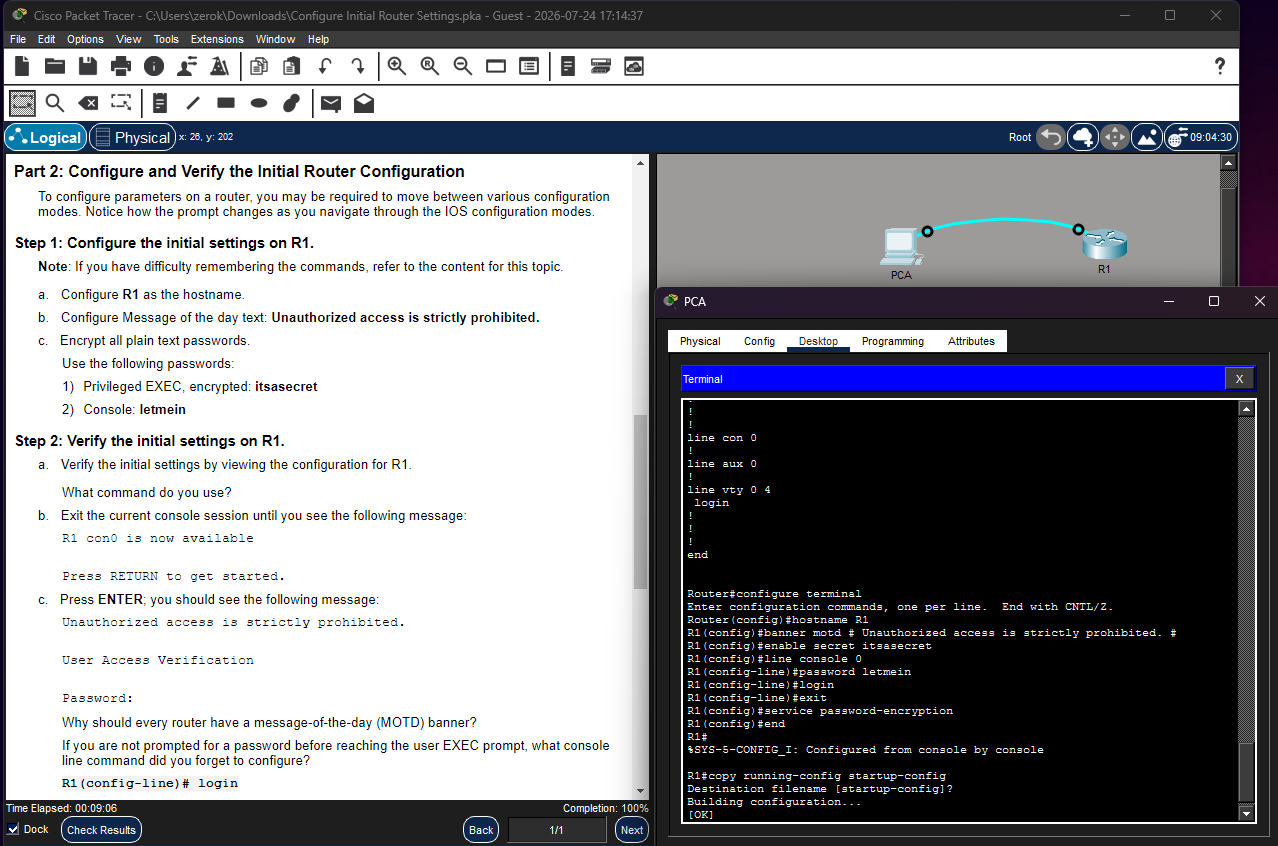Open the User Profile icon
The image size is (1278, 846).
187,66
